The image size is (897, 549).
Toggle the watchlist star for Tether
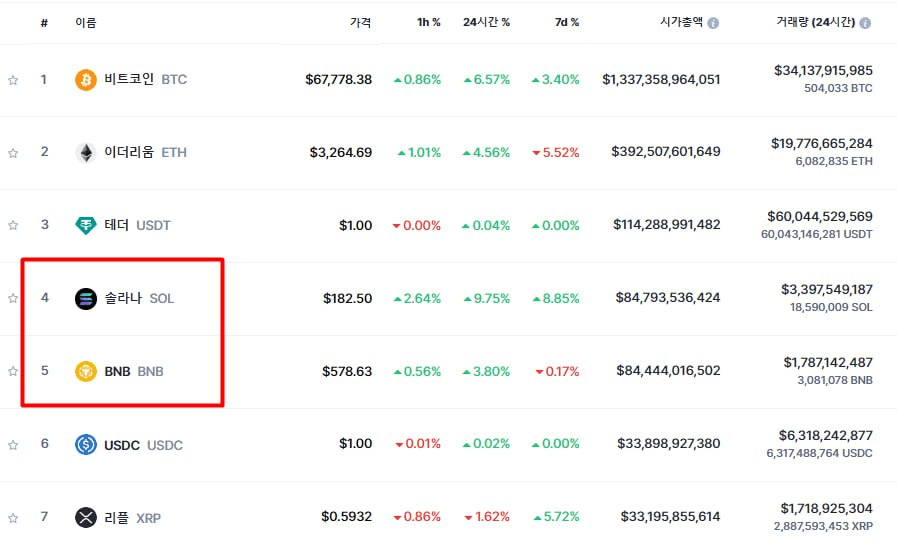pyautogui.click(x=13, y=225)
